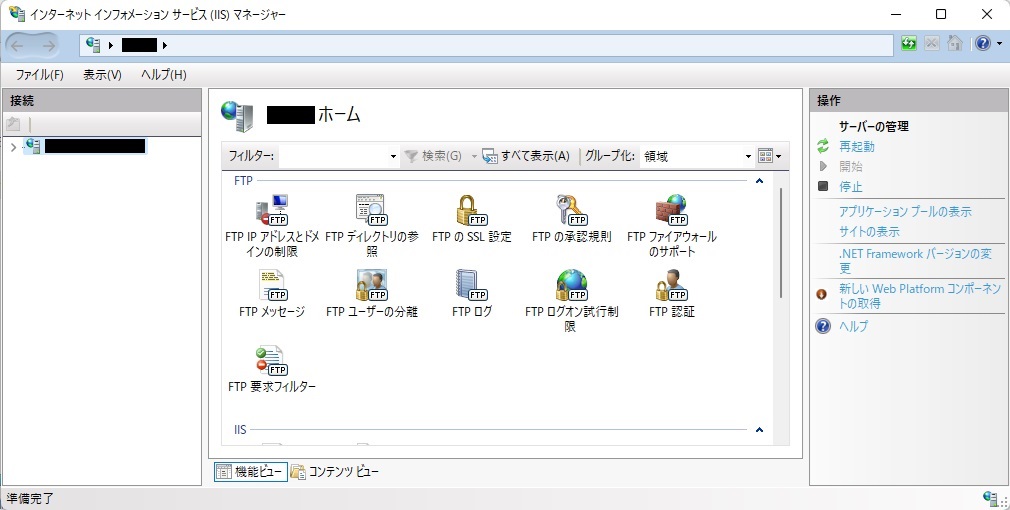The height and width of the screenshot is (510, 1010).
Task: Click the view mode icon button
Action: [x=765, y=156]
